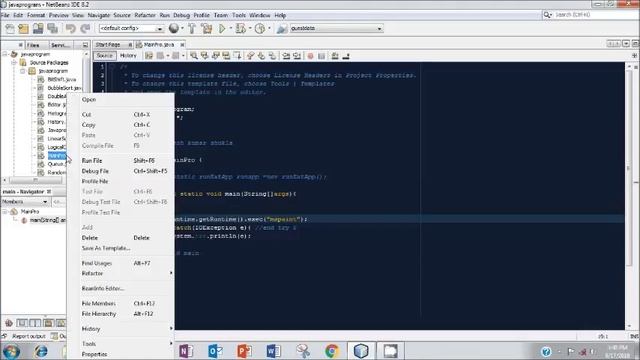Image resolution: width=640 pixels, height=360 pixels.
Task: Click the Snipping Tool scissors taskbar icon
Action: pyautogui.click(x=303, y=351)
